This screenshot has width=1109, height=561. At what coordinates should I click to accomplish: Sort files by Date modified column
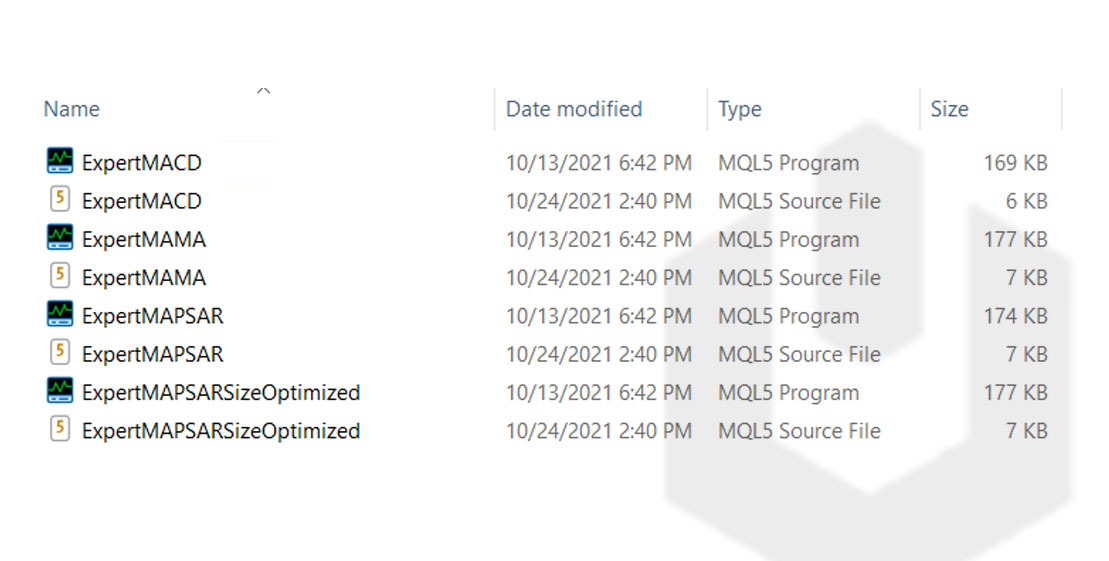pos(574,109)
